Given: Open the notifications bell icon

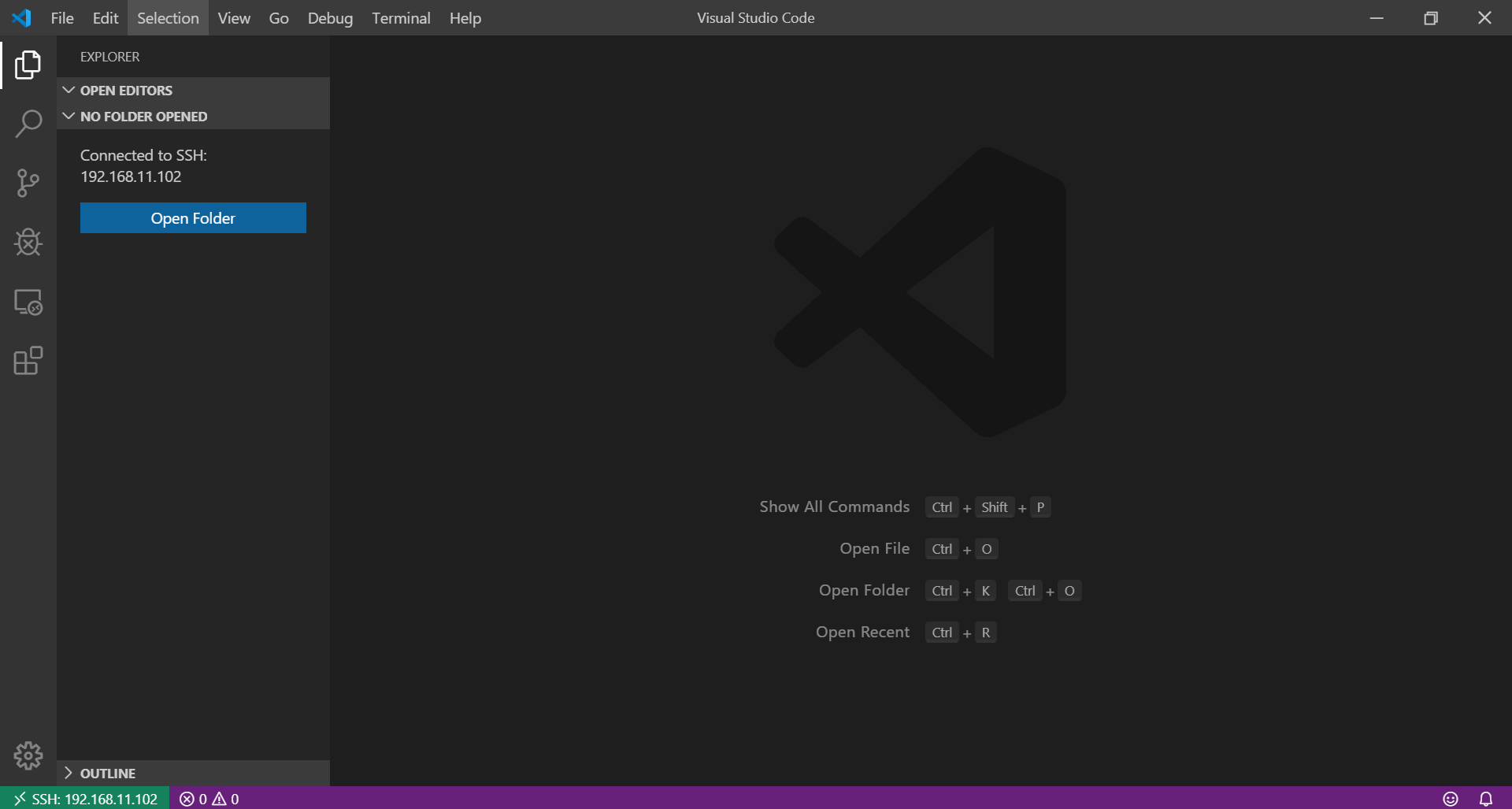Looking at the screenshot, I should tap(1486, 799).
